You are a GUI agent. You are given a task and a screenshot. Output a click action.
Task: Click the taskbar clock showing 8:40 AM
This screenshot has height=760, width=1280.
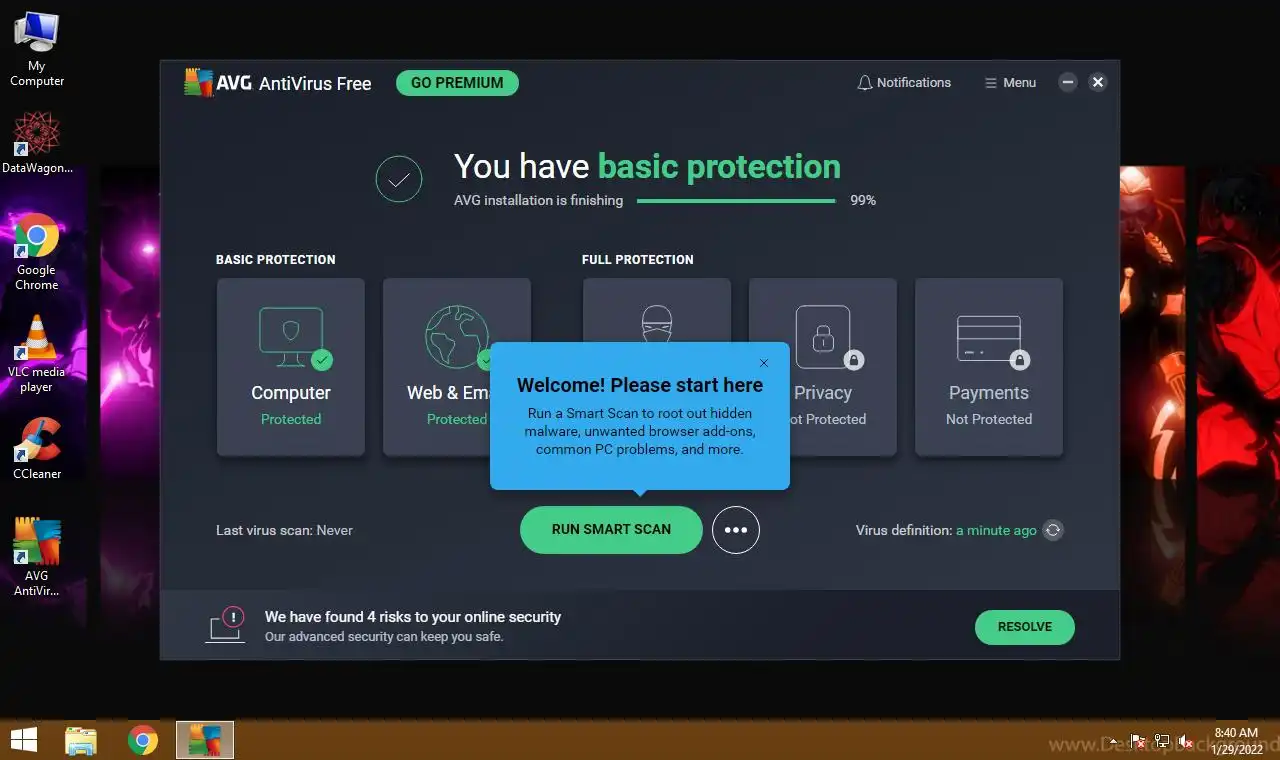pos(1235,740)
